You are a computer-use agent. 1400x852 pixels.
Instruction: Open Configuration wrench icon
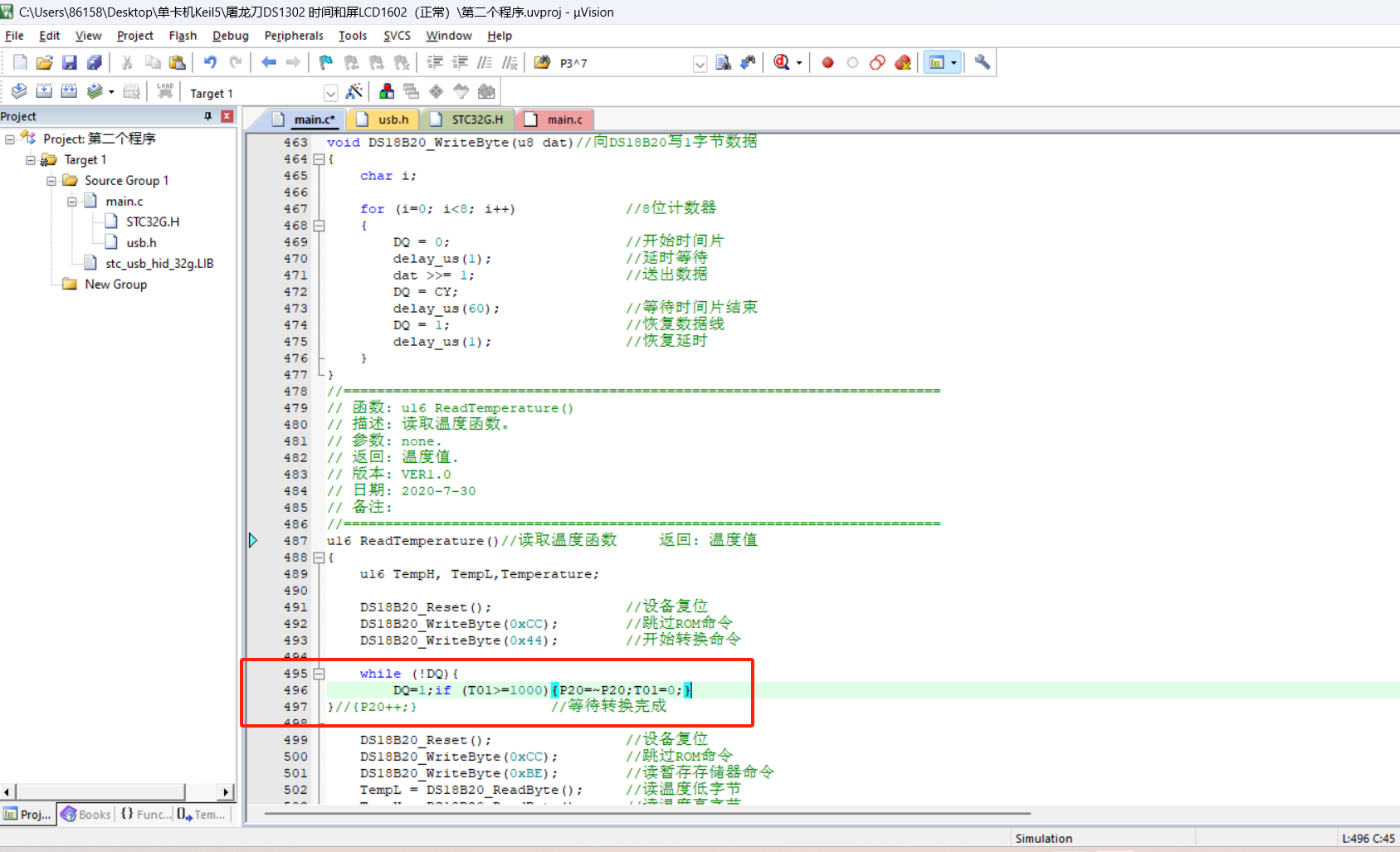pos(983,62)
